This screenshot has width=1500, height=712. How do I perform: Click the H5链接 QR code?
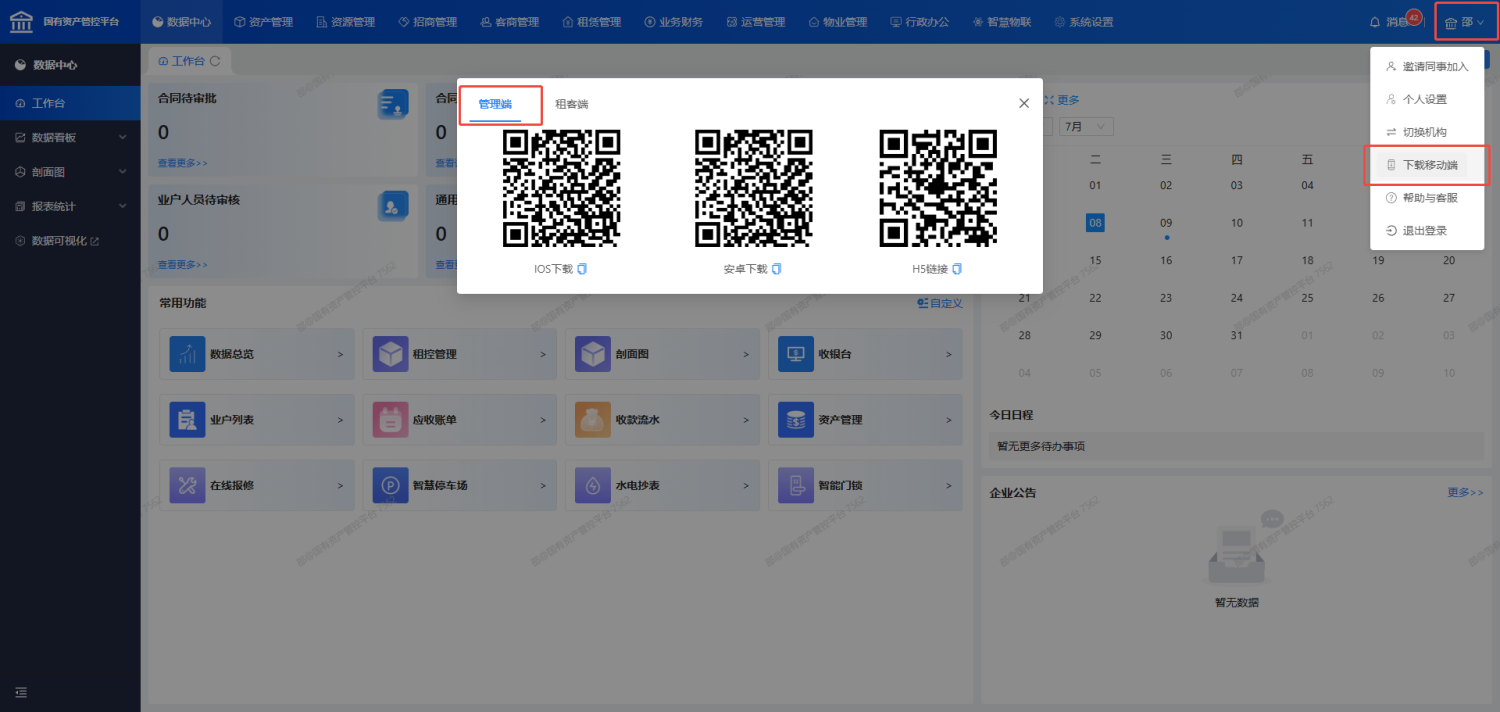(x=938, y=188)
